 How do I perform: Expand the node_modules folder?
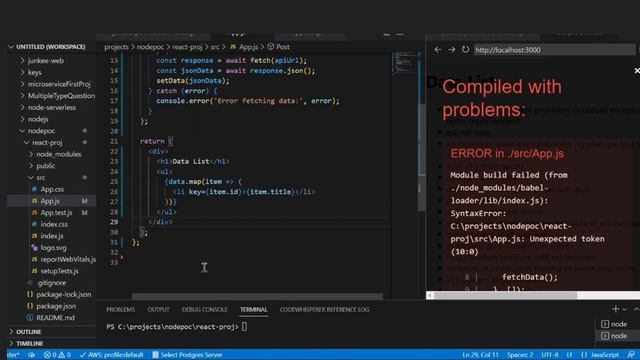[x=58, y=154]
